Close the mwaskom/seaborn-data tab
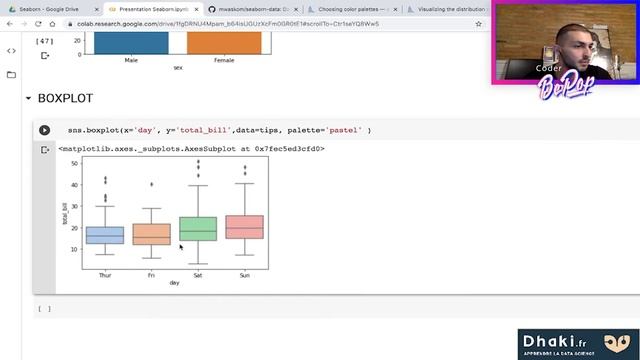 click(296, 9)
